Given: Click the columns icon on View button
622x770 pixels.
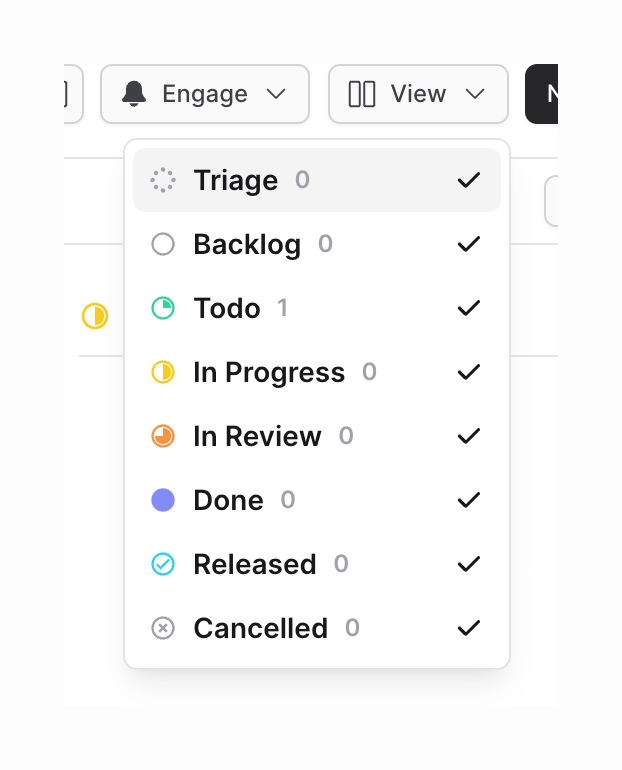Looking at the screenshot, I should [x=361, y=94].
